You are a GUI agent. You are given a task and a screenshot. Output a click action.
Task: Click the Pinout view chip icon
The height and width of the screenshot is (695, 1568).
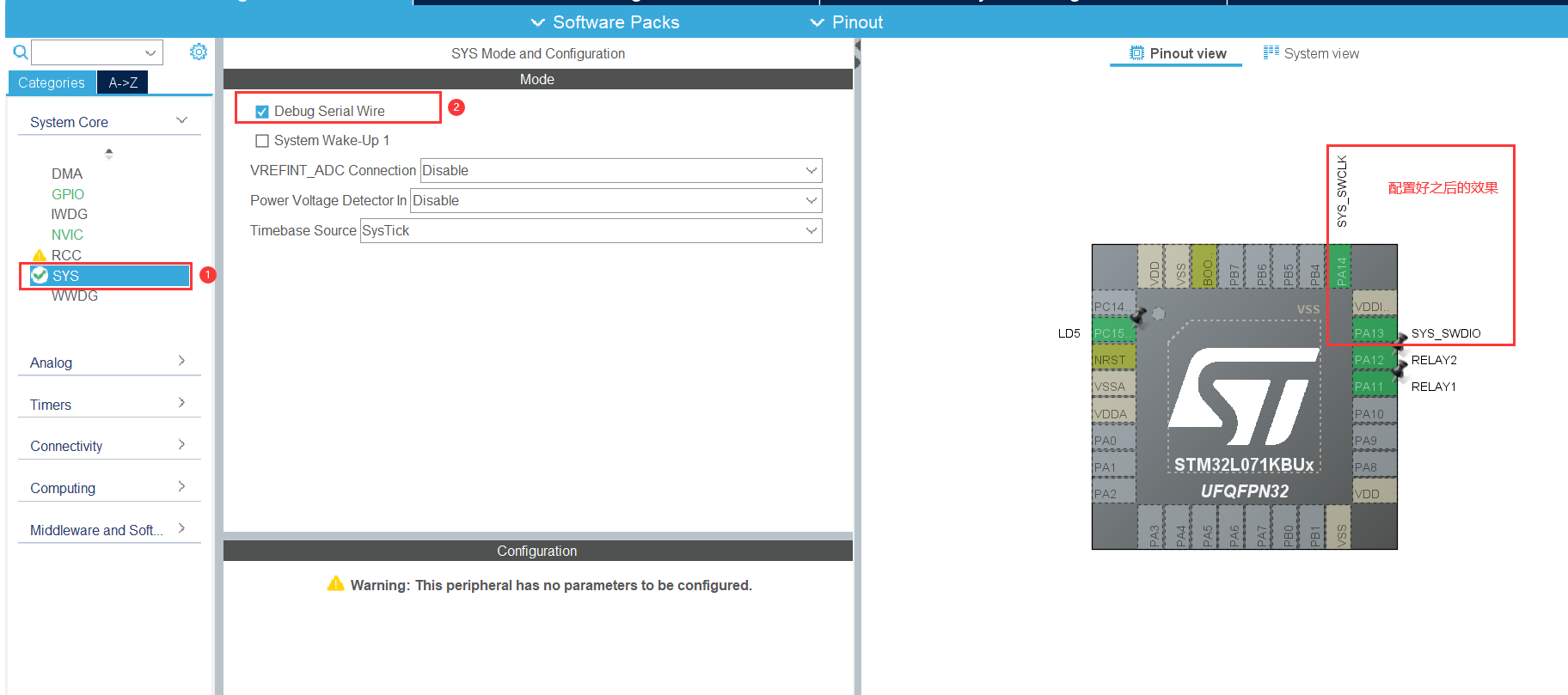(1136, 53)
